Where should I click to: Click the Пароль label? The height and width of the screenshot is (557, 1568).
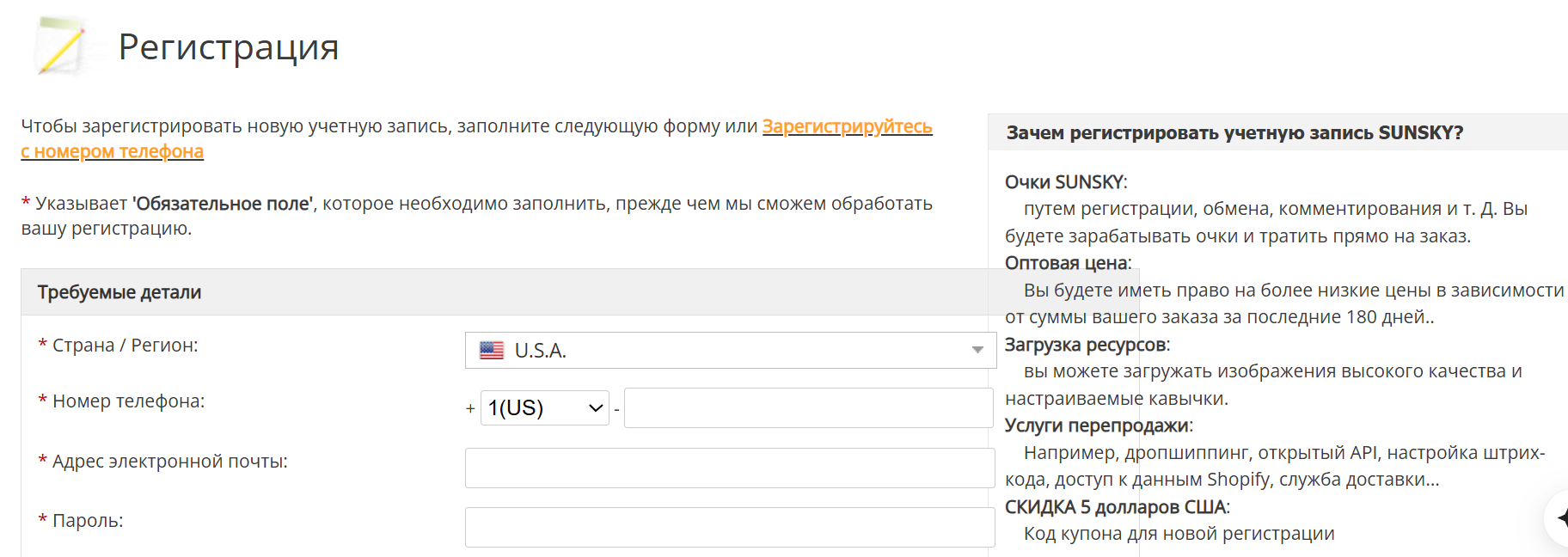click(88, 521)
